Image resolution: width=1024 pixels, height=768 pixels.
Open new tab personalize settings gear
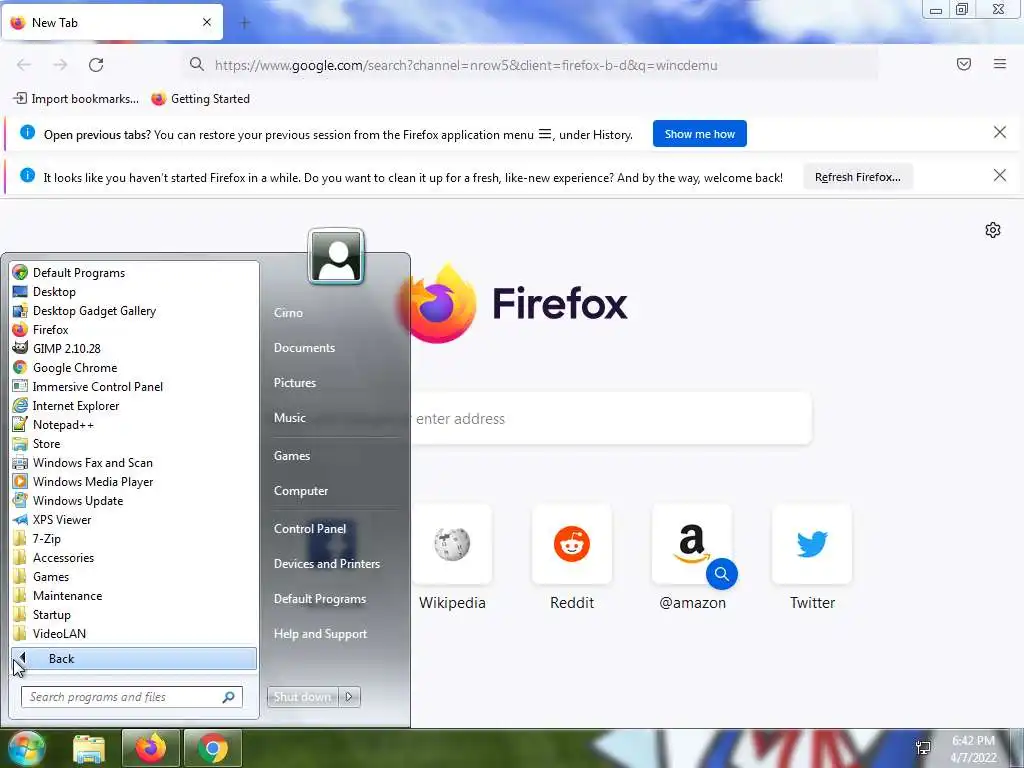coord(993,230)
